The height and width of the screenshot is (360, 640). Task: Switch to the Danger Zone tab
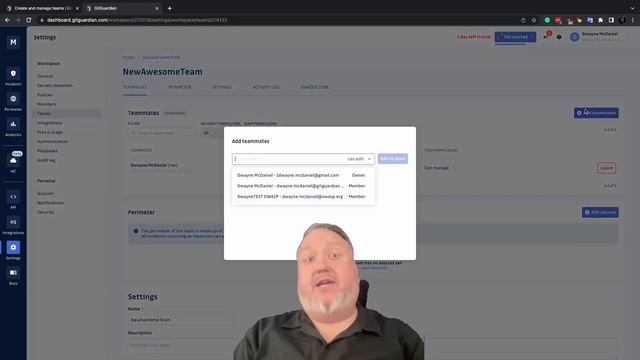314,87
